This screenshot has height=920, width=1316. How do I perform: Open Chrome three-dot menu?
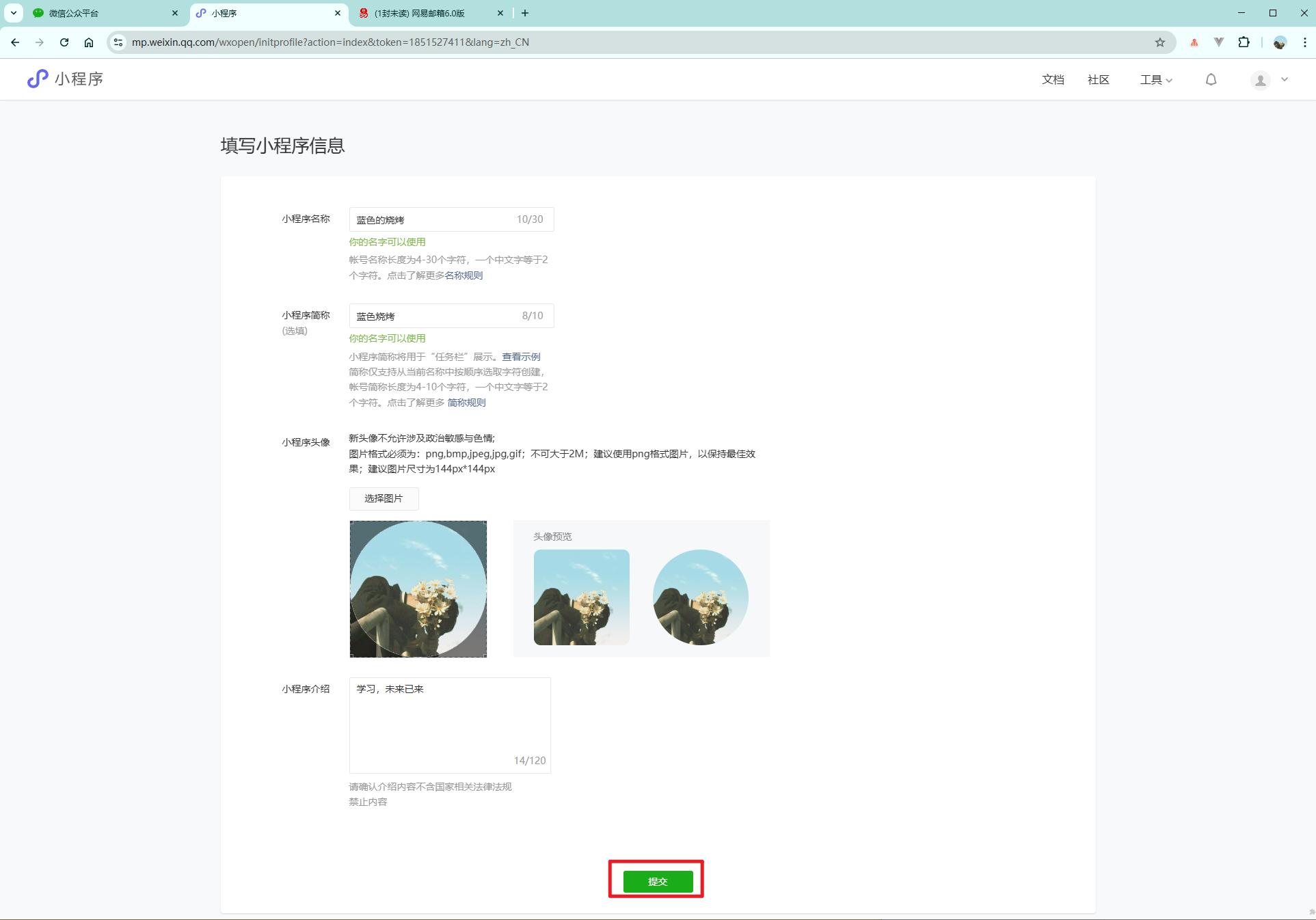1304,42
